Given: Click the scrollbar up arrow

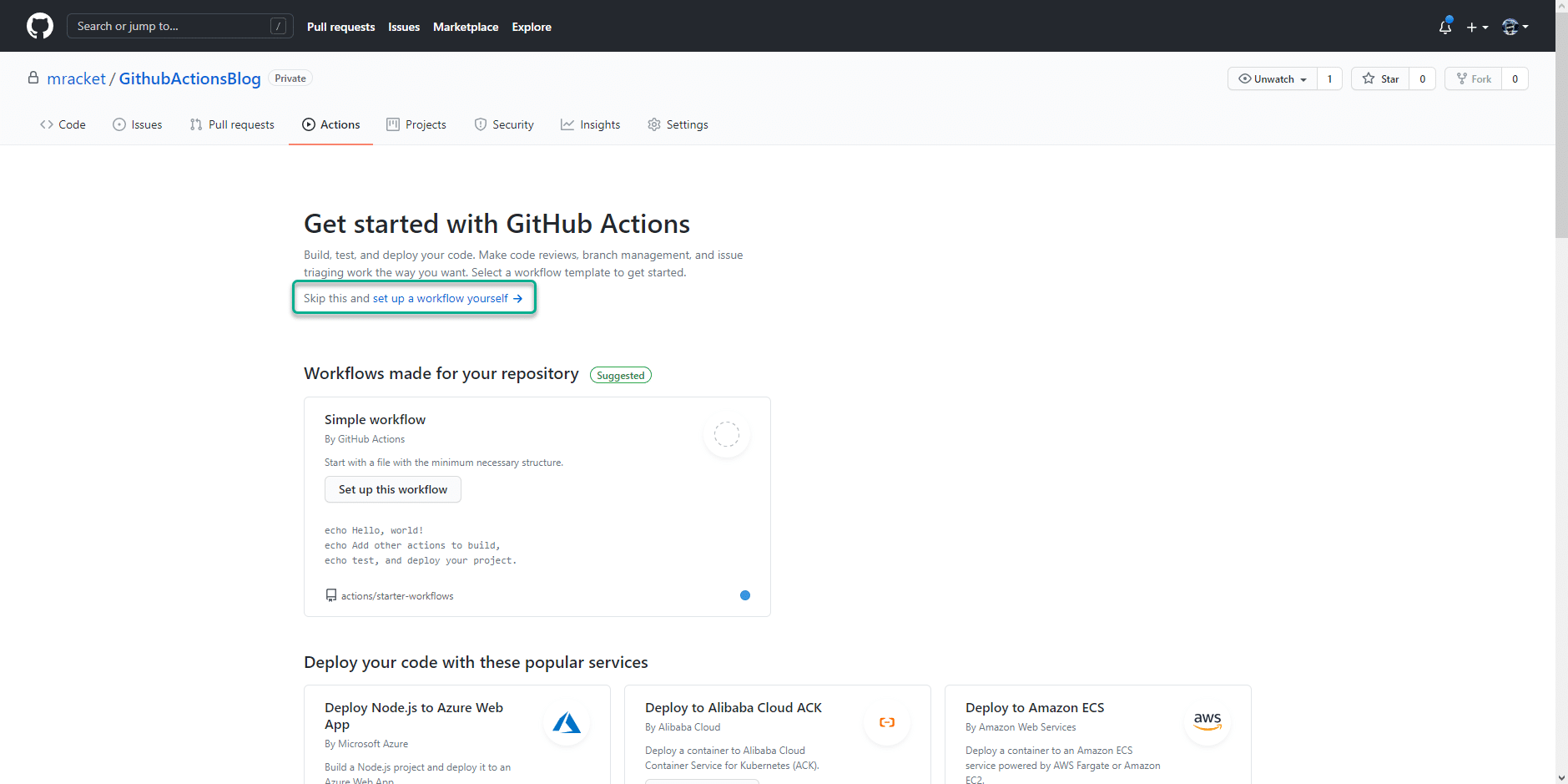Looking at the screenshot, I should [1561, 6].
